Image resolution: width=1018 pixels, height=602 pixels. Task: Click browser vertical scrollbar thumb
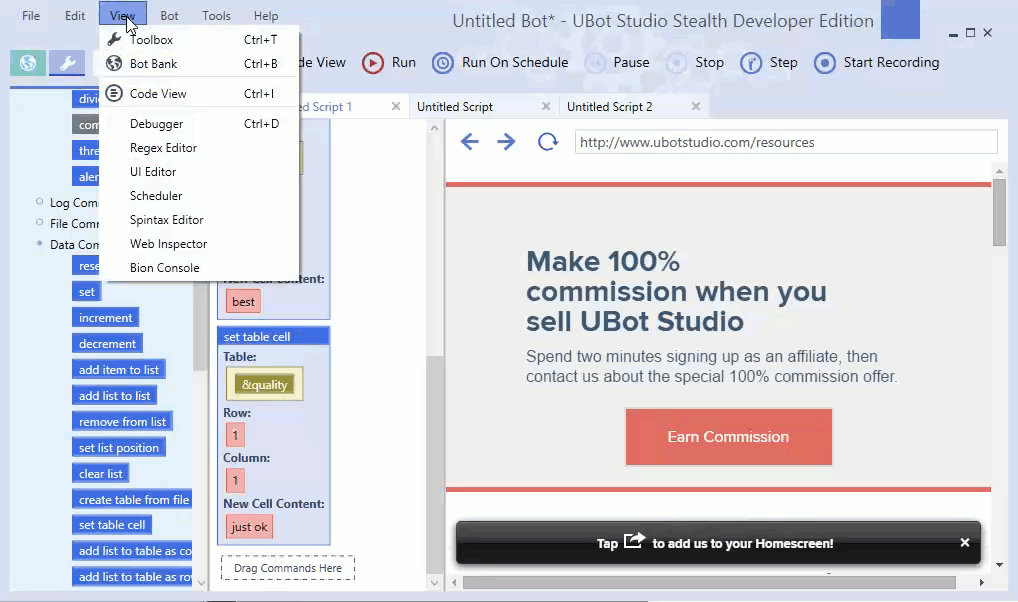tap(999, 212)
